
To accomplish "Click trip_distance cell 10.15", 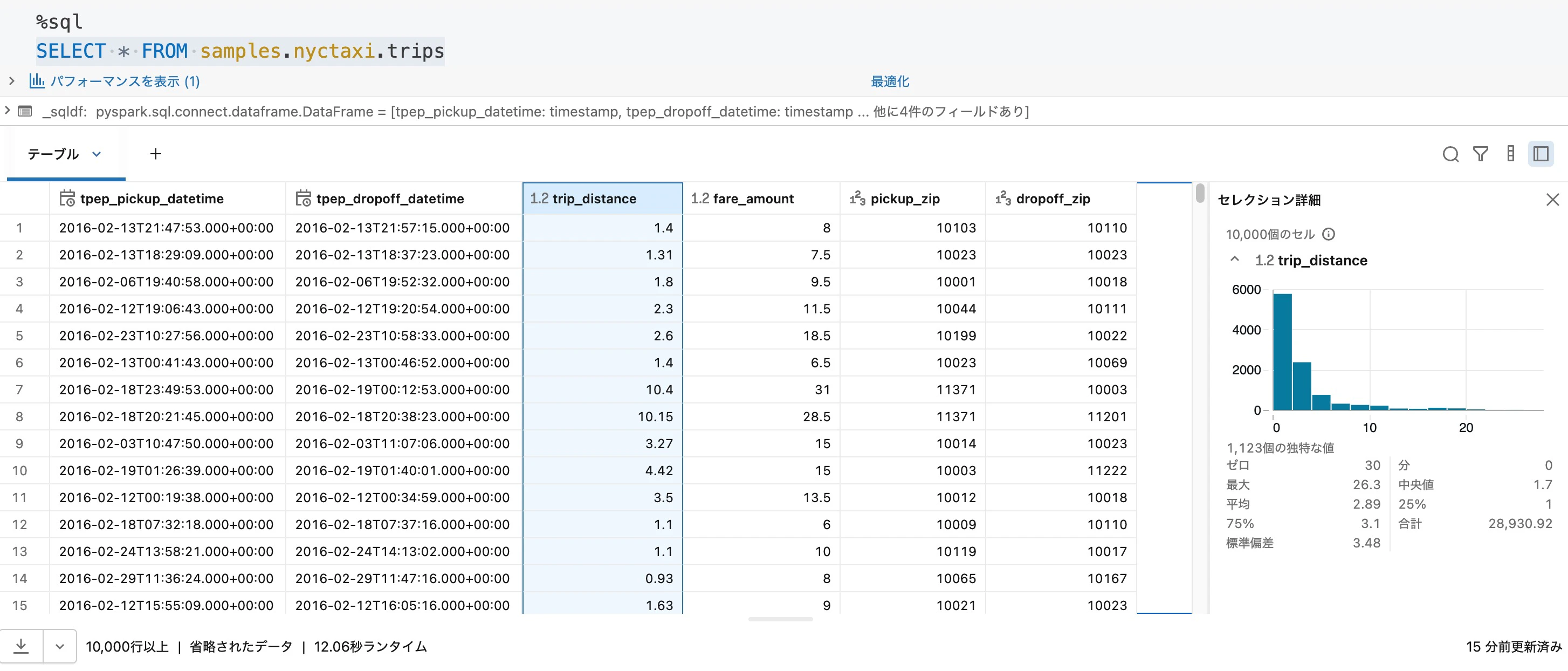I will click(x=603, y=416).
